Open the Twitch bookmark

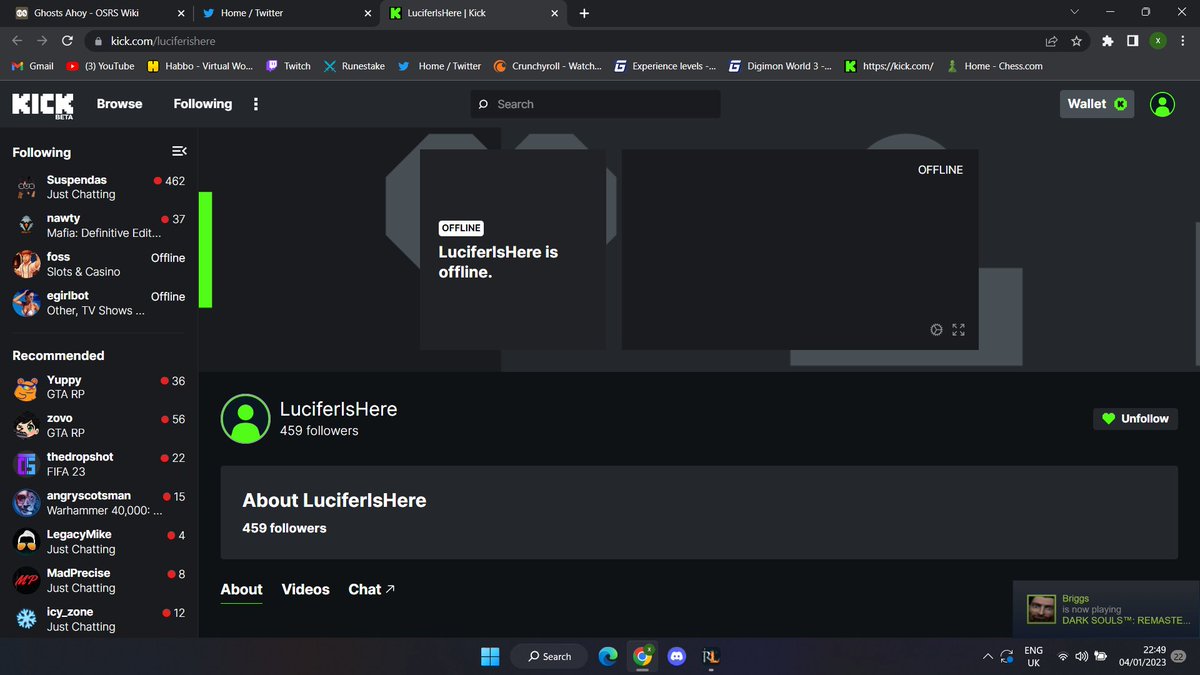click(x=288, y=66)
